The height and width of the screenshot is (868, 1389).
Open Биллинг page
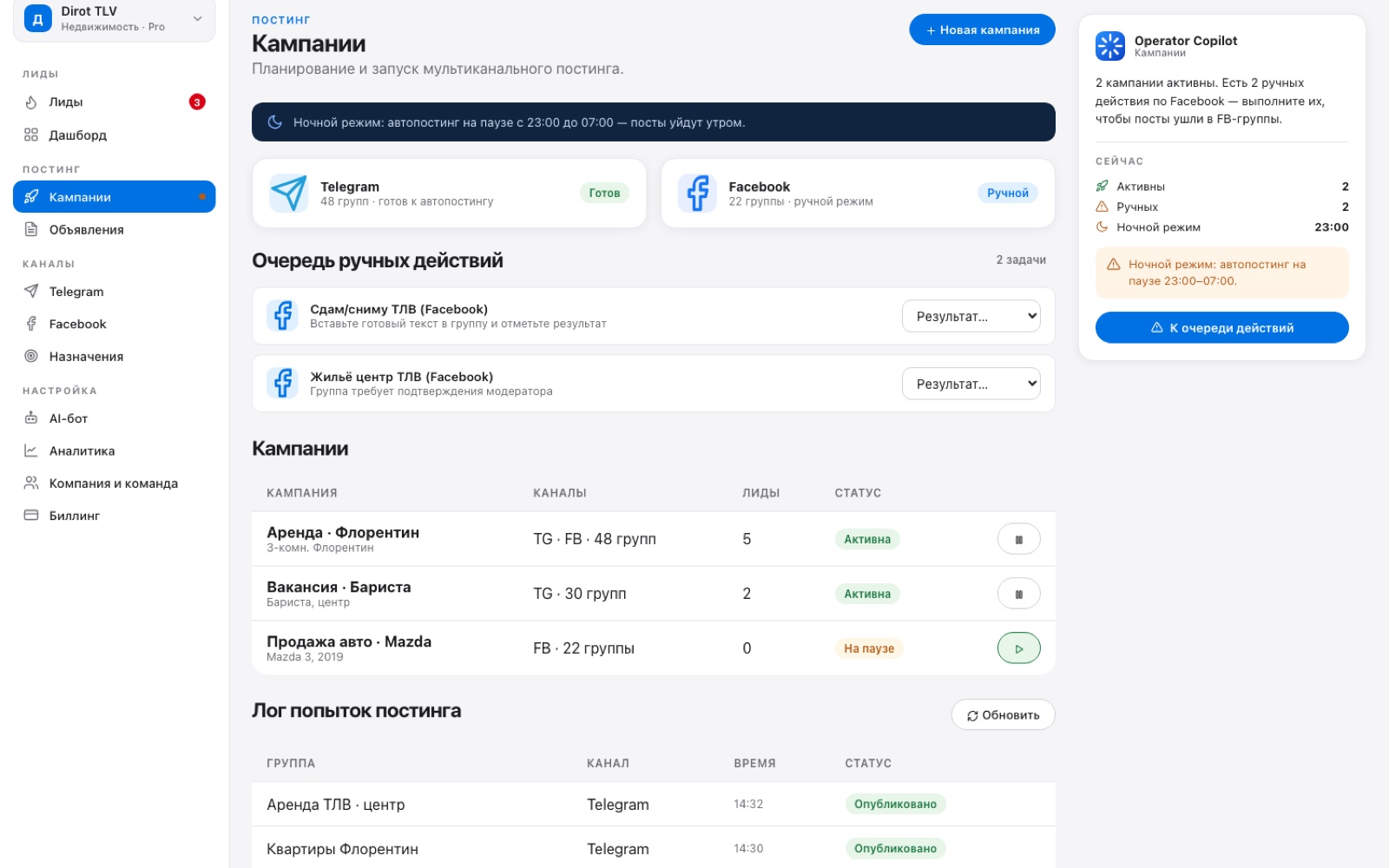tap(114, 515)
